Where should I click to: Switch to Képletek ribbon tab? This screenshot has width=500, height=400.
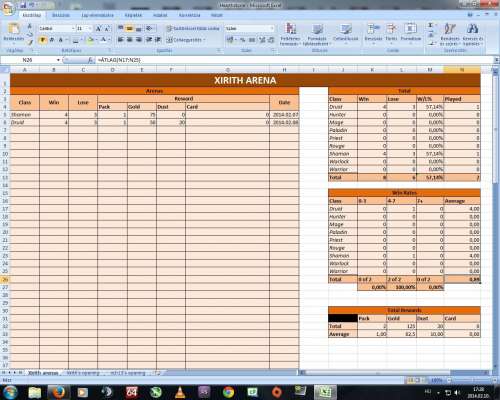pyautogui.click(x=133, y=15)
